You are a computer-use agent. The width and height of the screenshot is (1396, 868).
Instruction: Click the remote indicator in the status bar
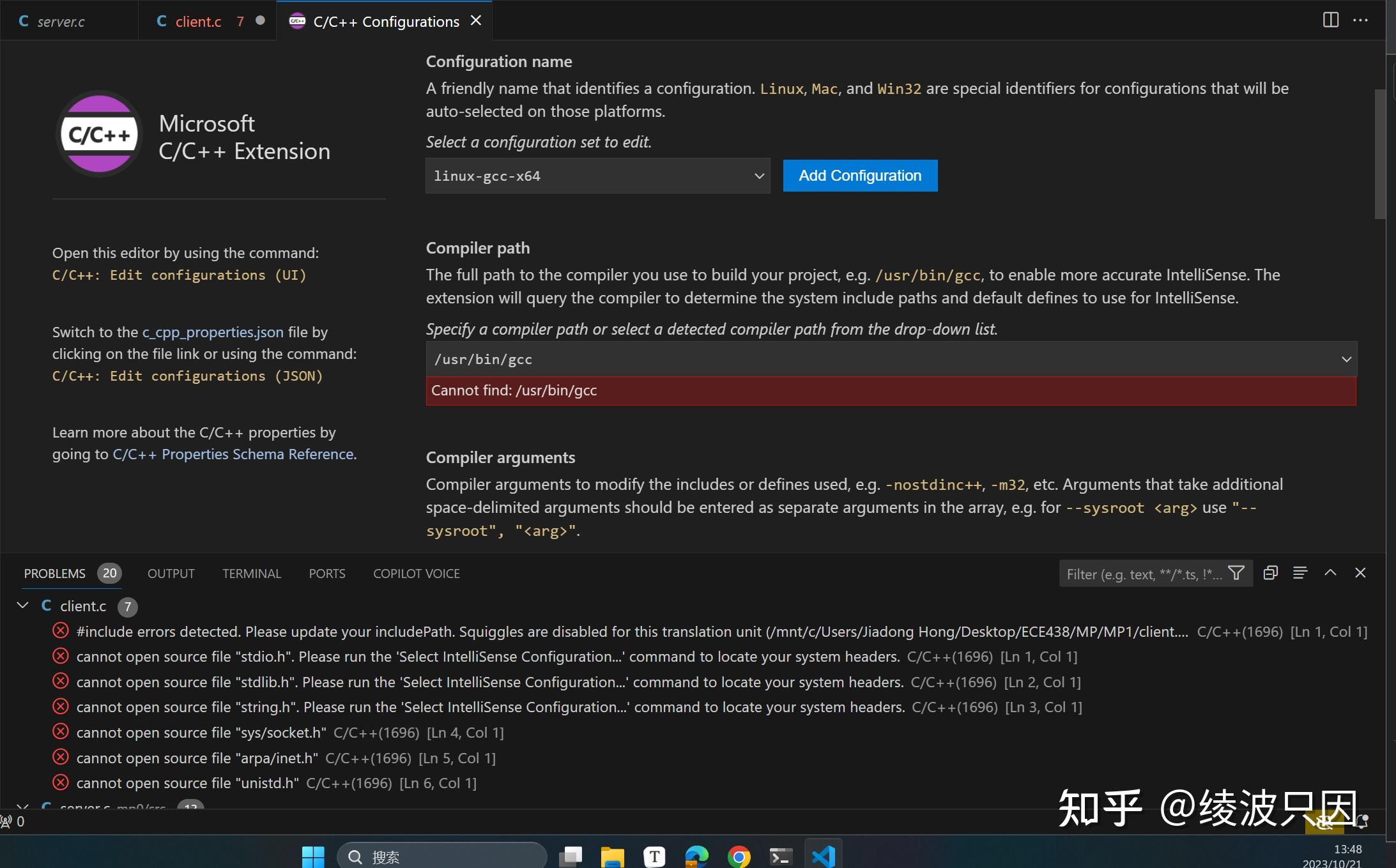[x=6, y=821]
